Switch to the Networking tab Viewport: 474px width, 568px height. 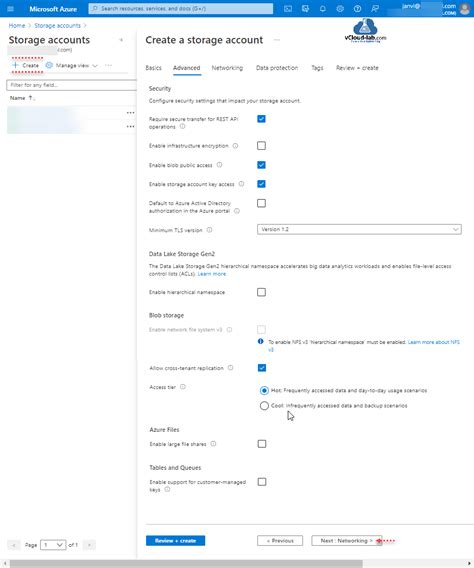[227, 68]
